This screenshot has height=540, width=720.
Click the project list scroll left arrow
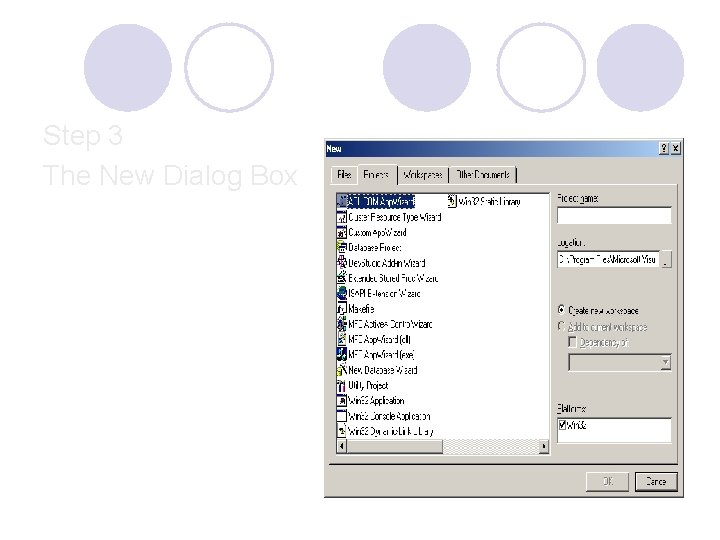click(x=342, y=446)
